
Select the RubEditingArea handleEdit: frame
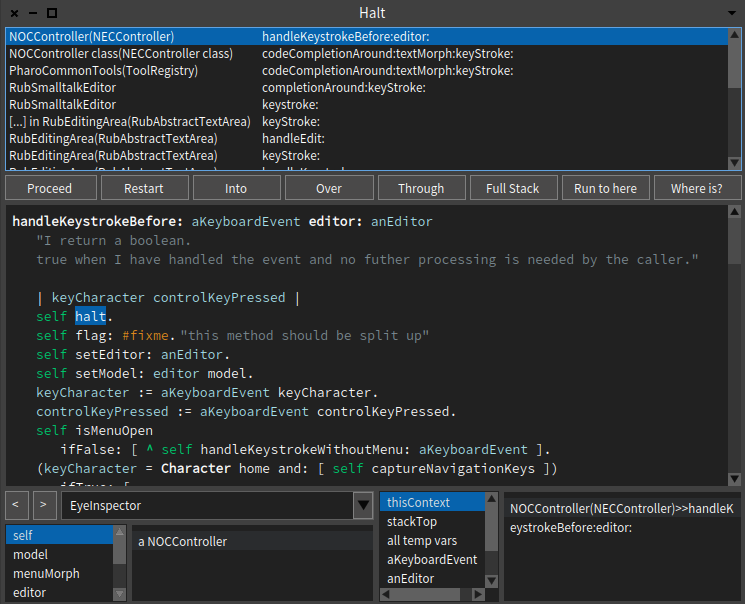(366, 139)
